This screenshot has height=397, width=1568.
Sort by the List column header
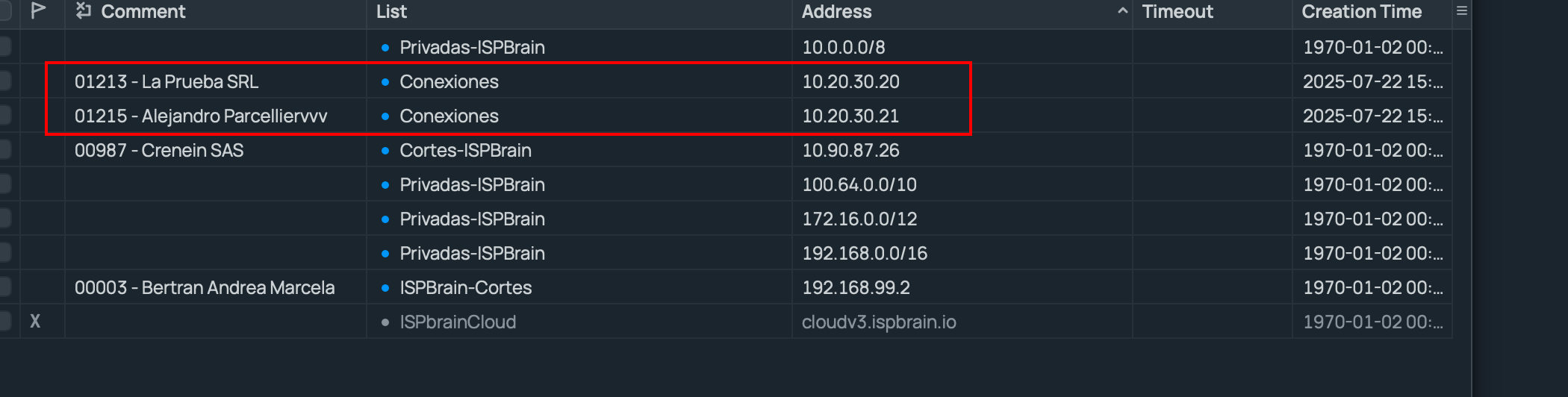pos(392,11)
